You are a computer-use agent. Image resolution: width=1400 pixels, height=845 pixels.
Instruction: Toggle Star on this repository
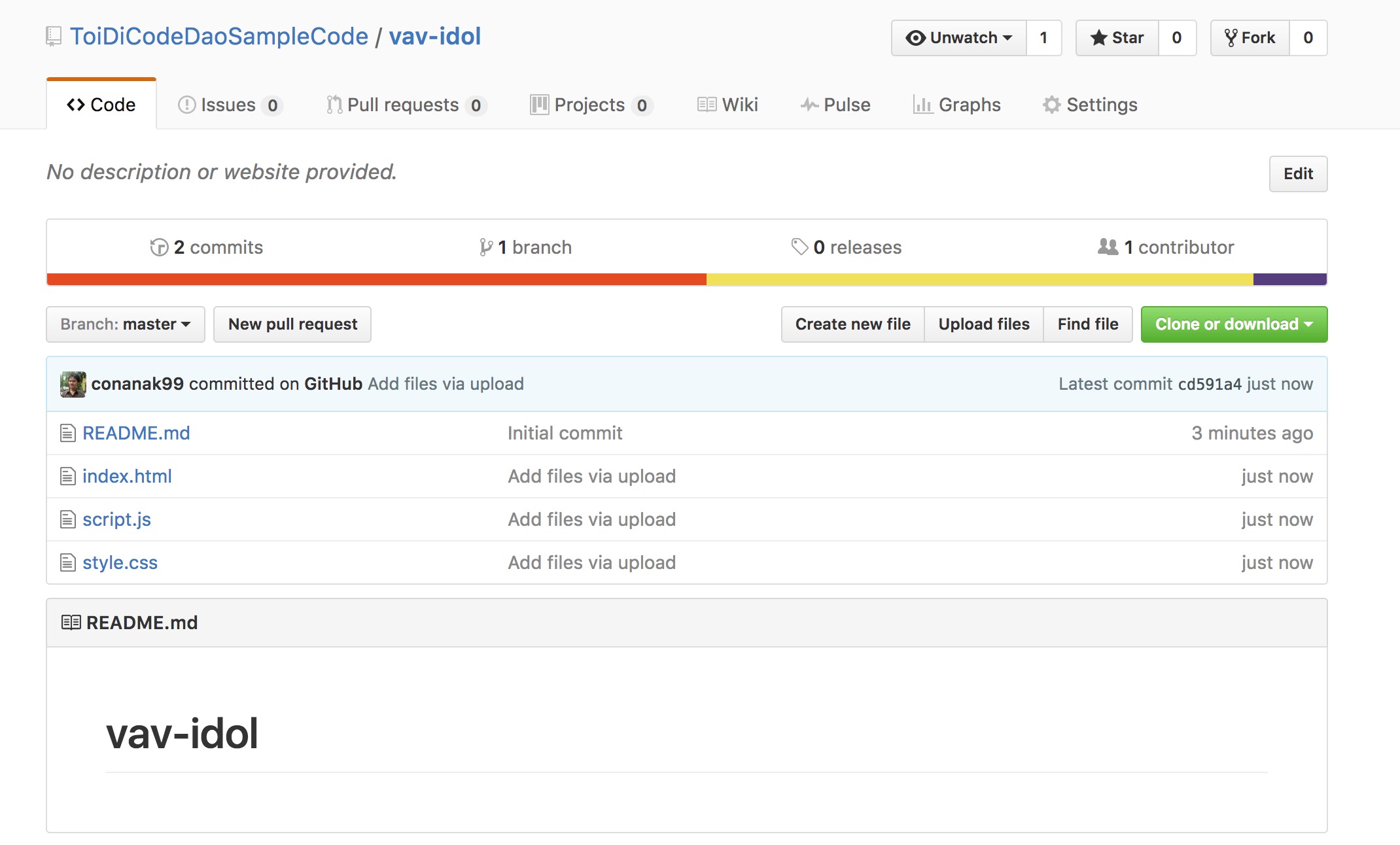click(x=1117, y=38)
